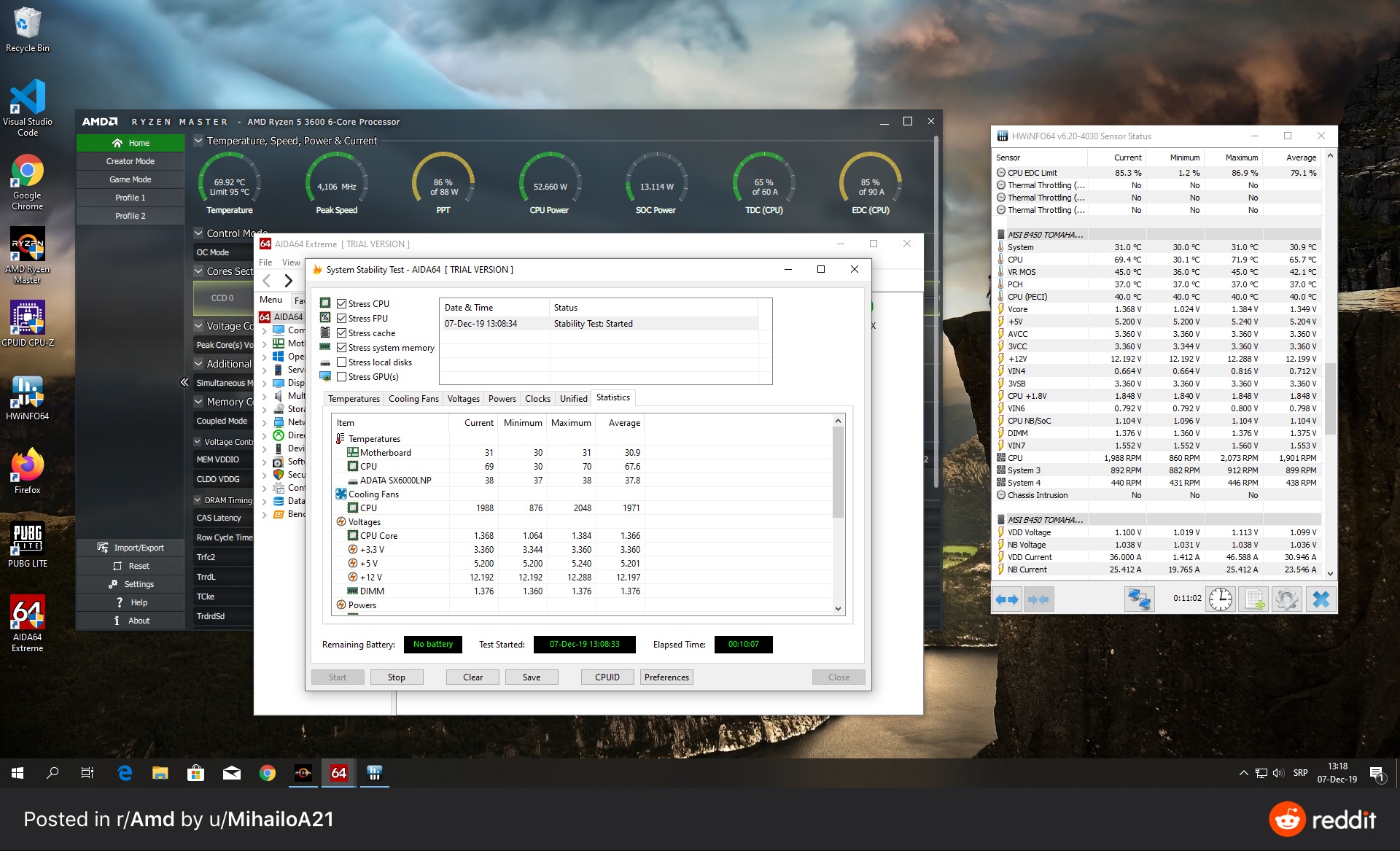
Task: Open PUBG LITE desktop shortcut
Action: (27, 545)
